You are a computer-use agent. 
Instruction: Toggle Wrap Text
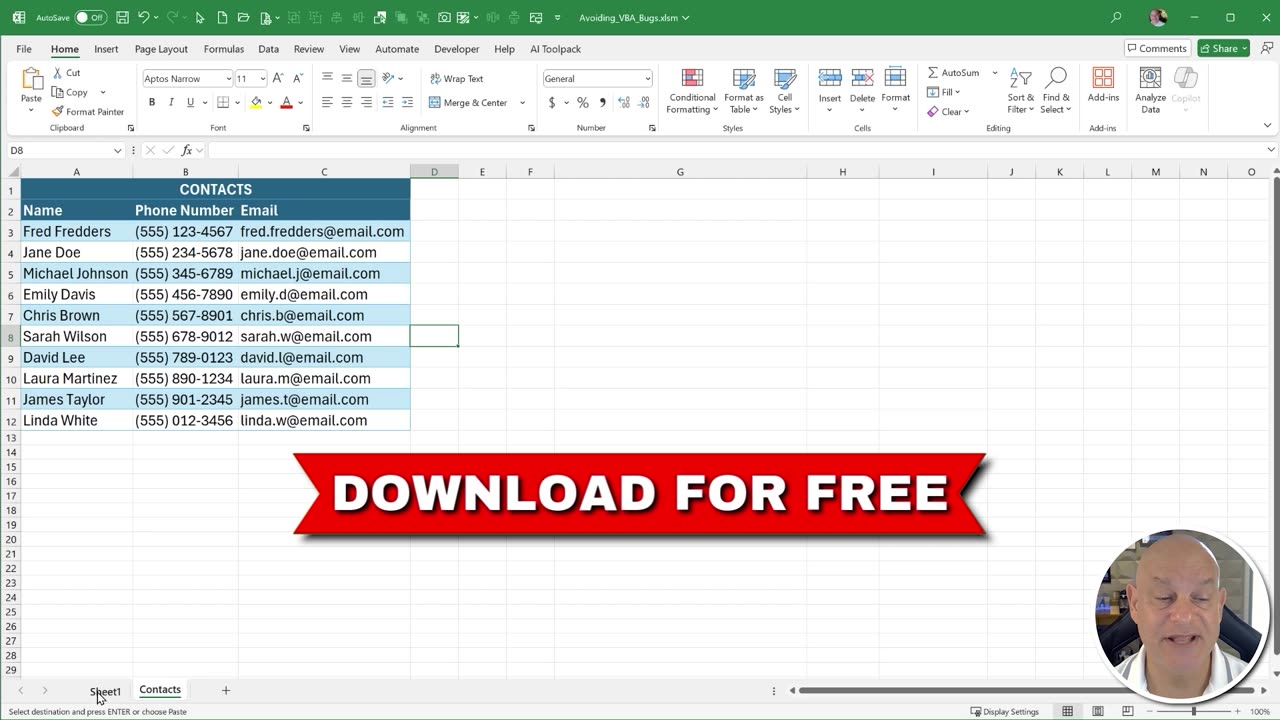point(456,78)
